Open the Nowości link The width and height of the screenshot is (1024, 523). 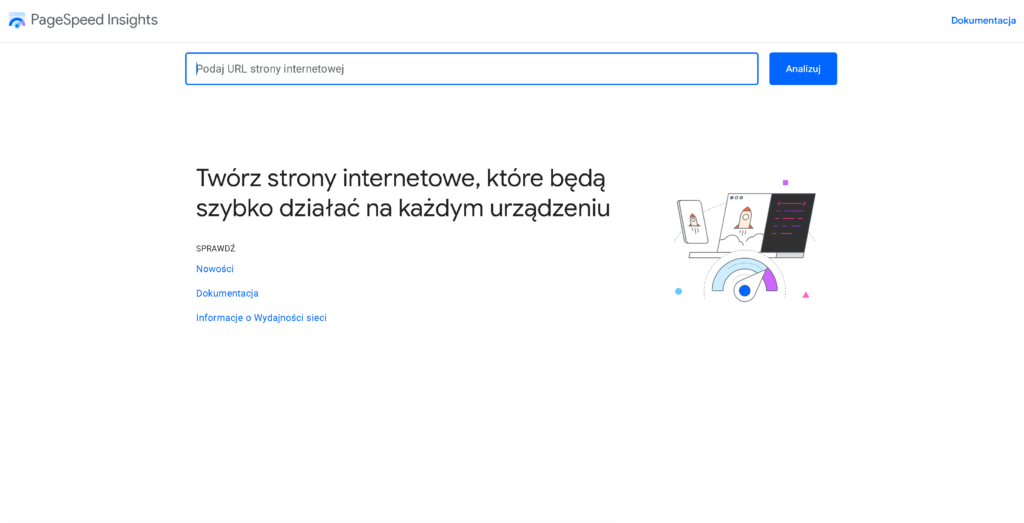click(214, 269)
